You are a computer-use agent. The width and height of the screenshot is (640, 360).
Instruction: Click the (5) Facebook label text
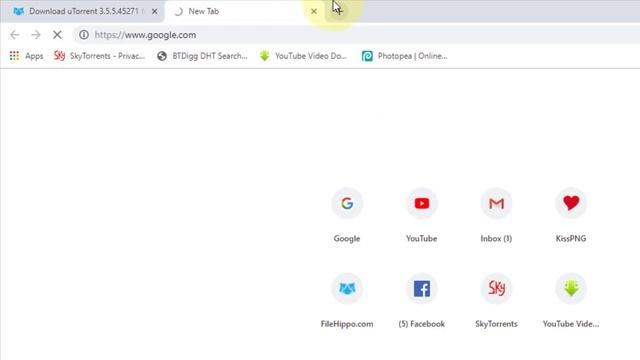coord(422,324)
